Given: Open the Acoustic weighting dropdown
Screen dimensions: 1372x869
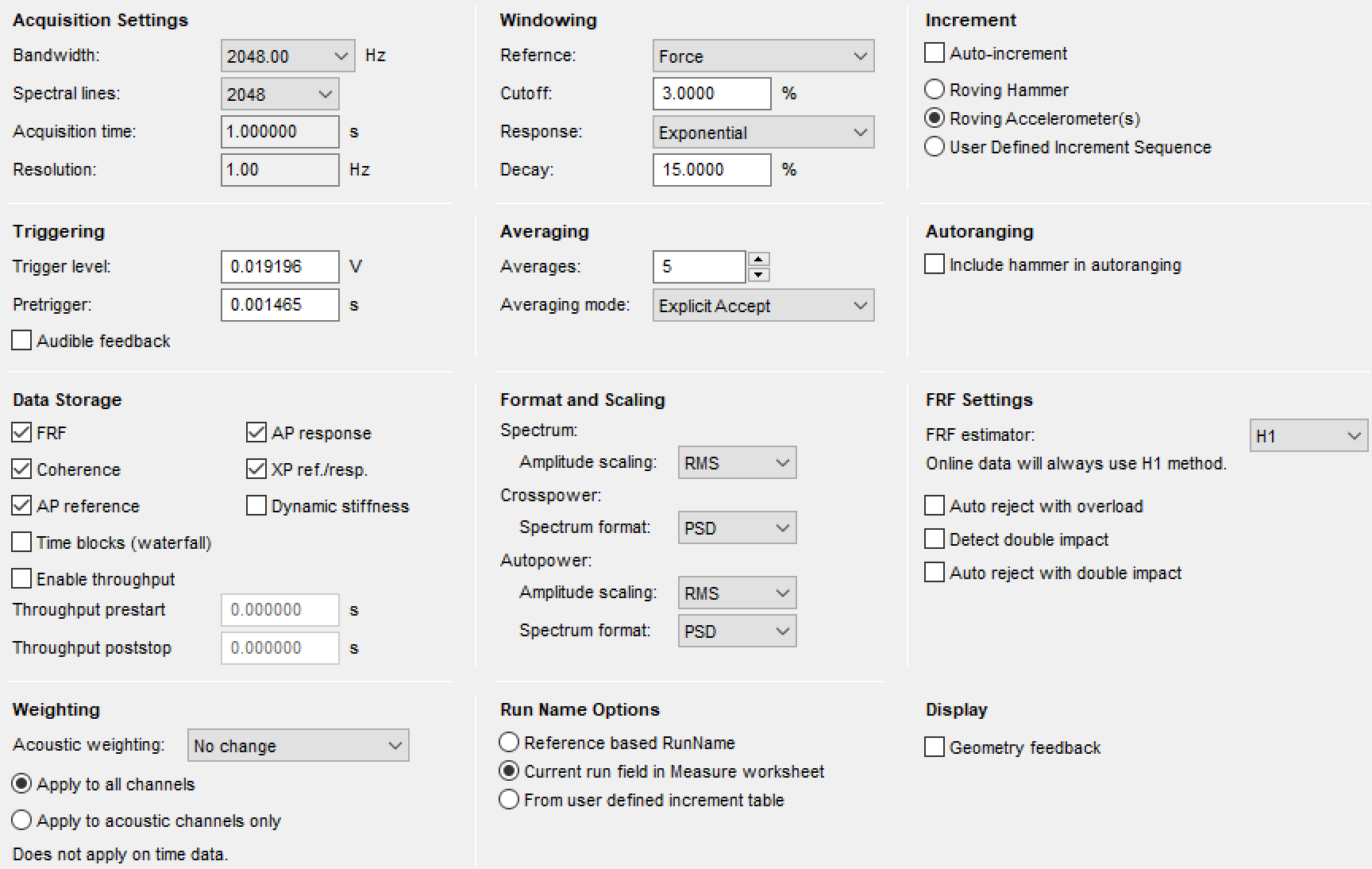Looking at the screenshot, I should (298, 745).
